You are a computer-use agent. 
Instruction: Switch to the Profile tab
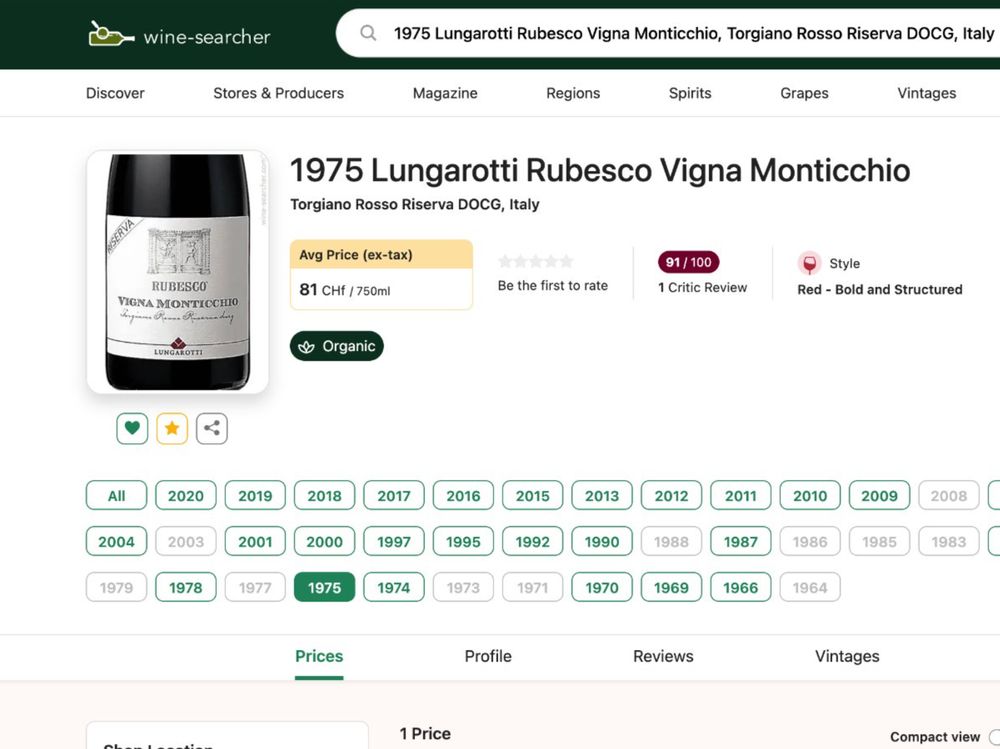click(488, 656)
